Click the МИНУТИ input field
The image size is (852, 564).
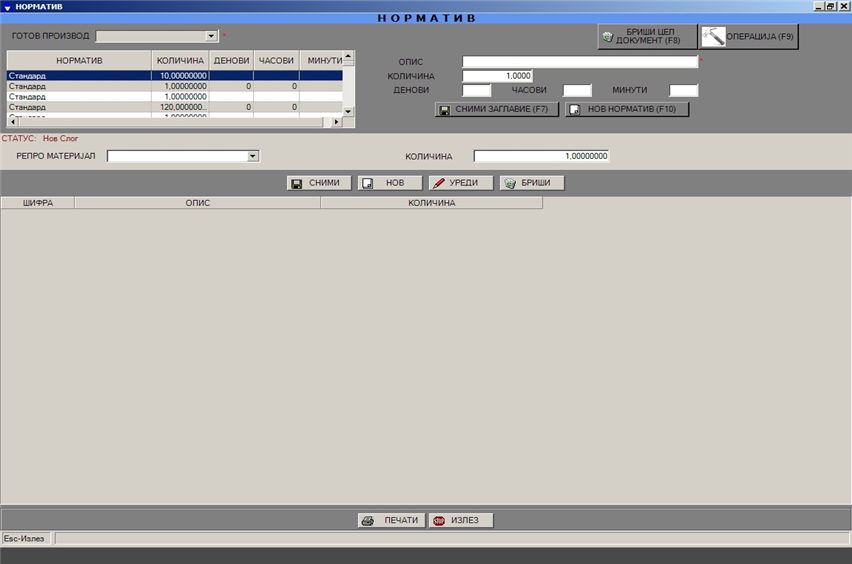[x=683, y=91]
